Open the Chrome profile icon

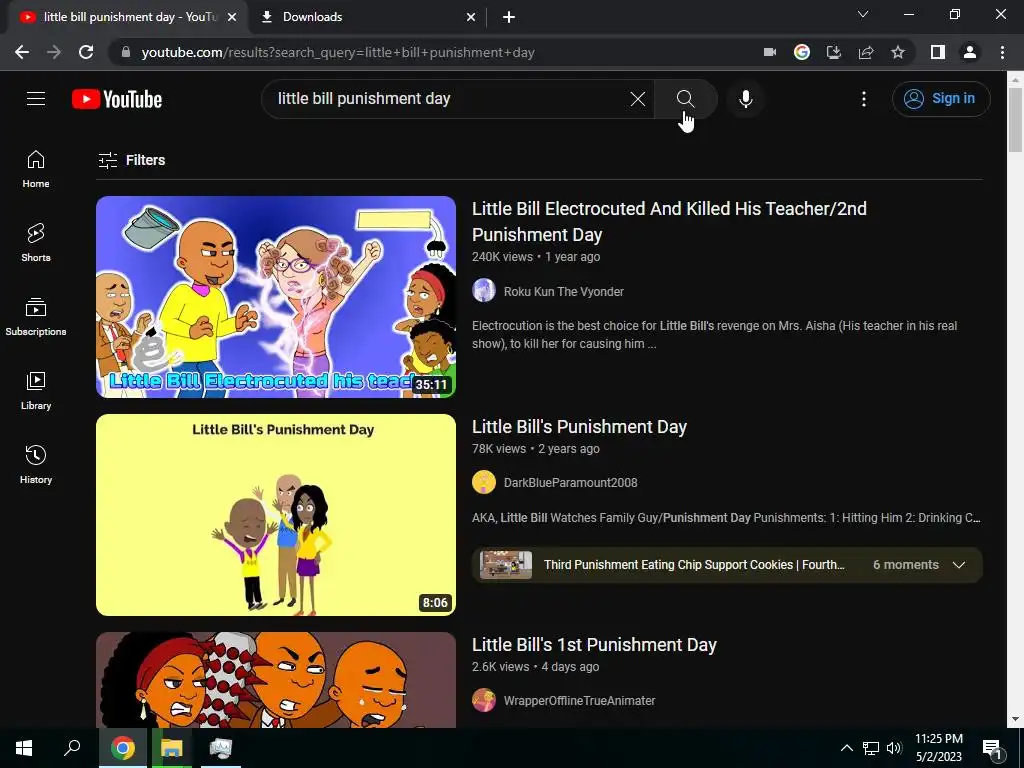[x=970, y=52]
